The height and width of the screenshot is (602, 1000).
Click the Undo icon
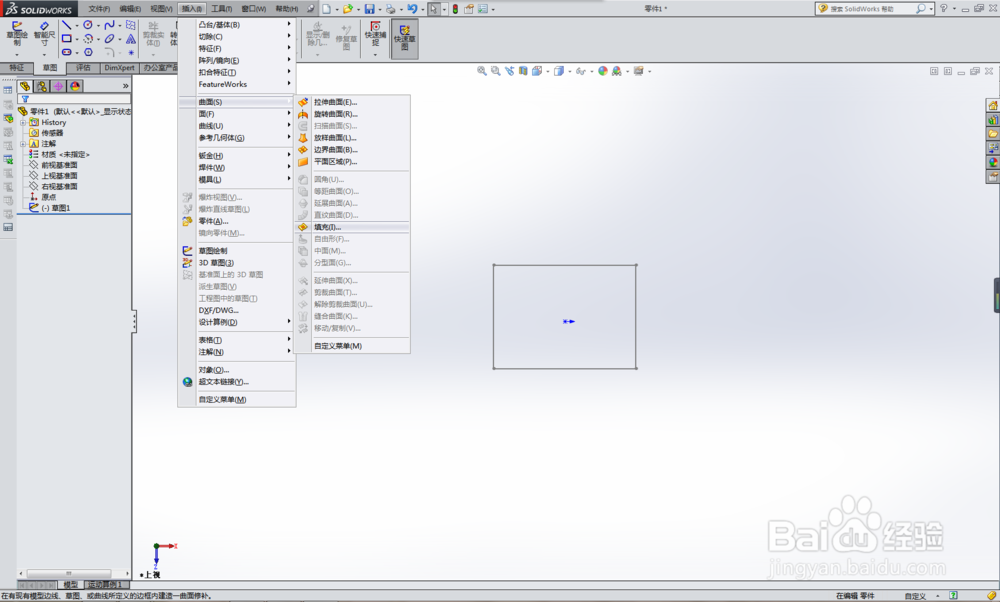tap(412, 8)
